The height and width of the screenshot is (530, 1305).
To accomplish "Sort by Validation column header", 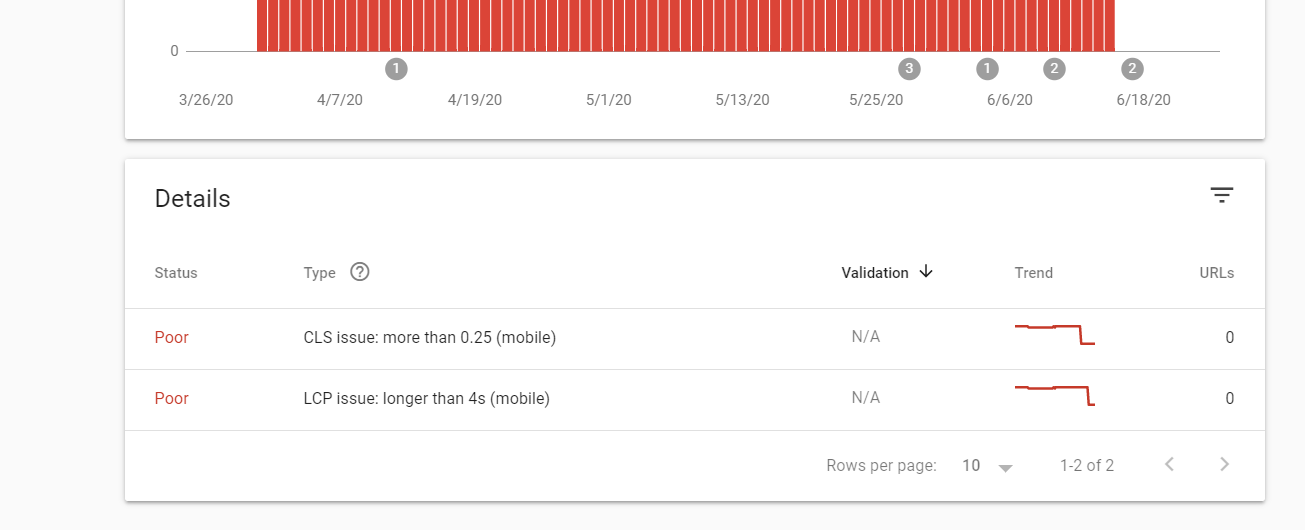I will (875, 273).
